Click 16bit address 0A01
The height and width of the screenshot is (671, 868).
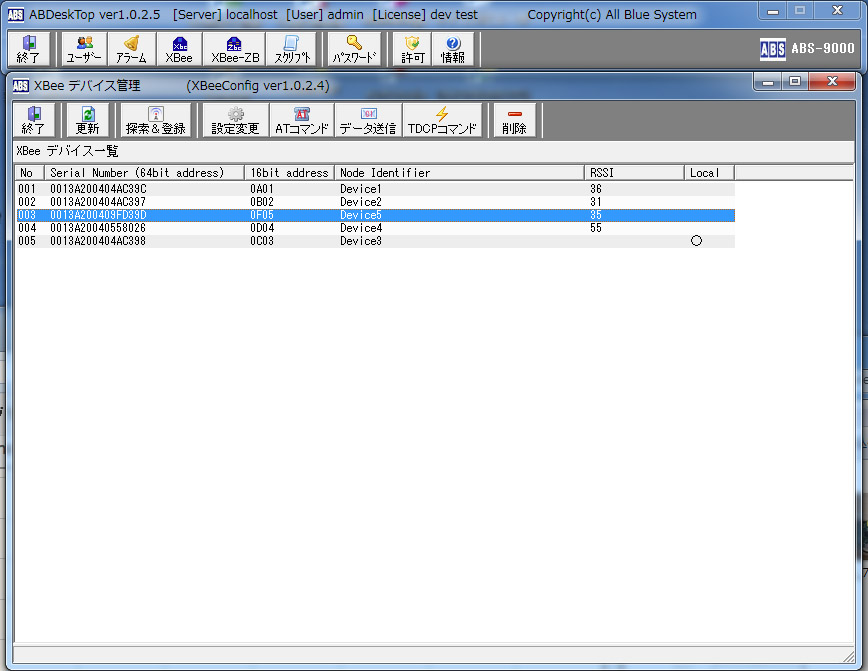point(262,189)
